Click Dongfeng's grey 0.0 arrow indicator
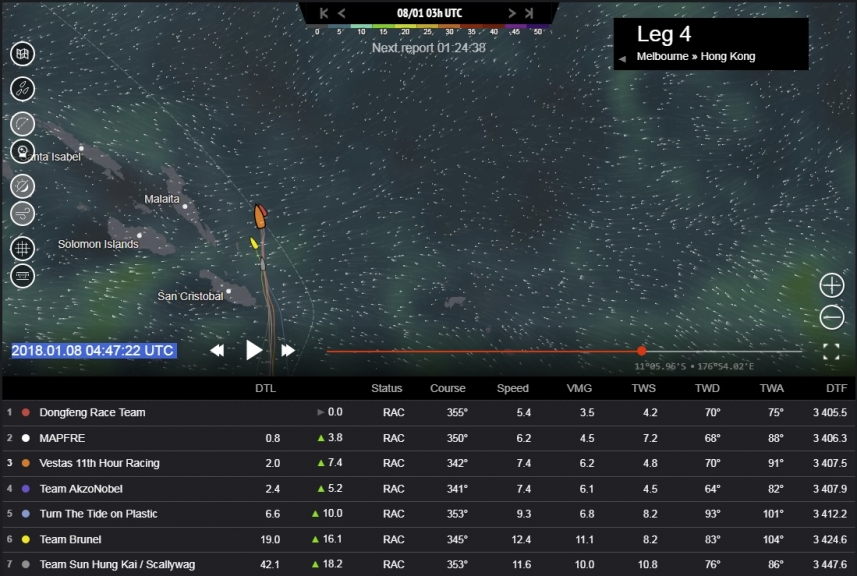 [x=330, y=412]
